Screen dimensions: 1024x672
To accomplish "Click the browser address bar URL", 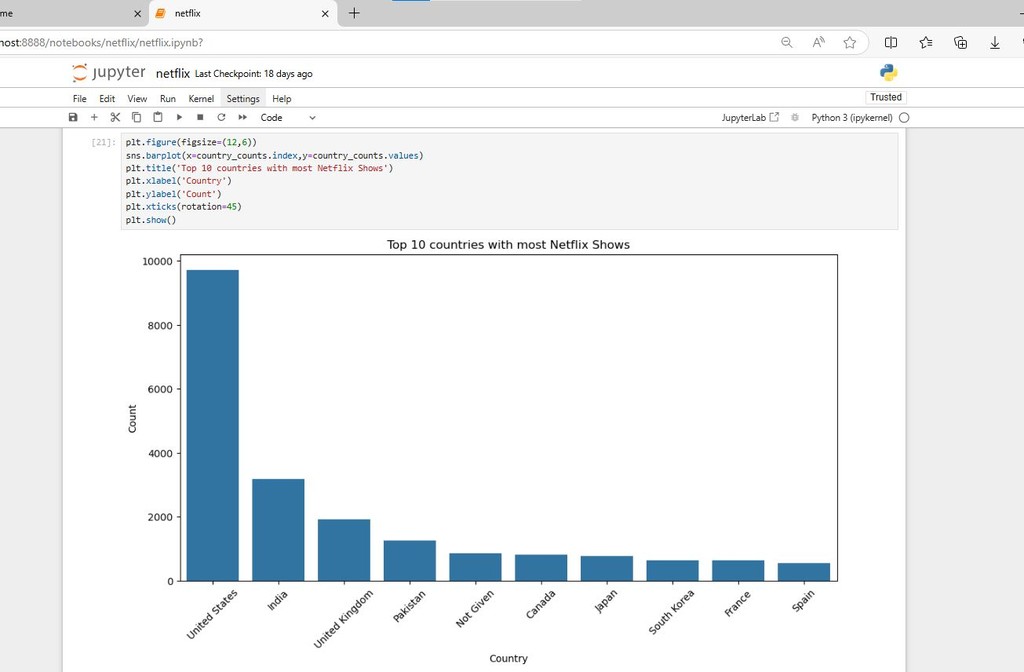I will [x=102, y=42].
